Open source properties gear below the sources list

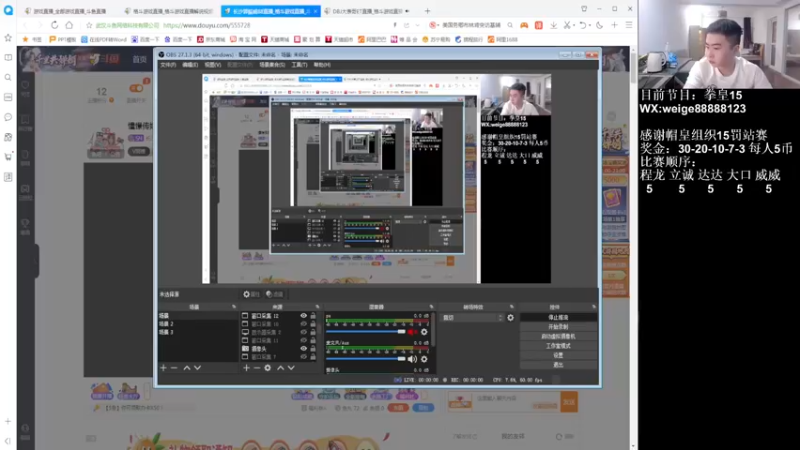[x=267, y=368]
